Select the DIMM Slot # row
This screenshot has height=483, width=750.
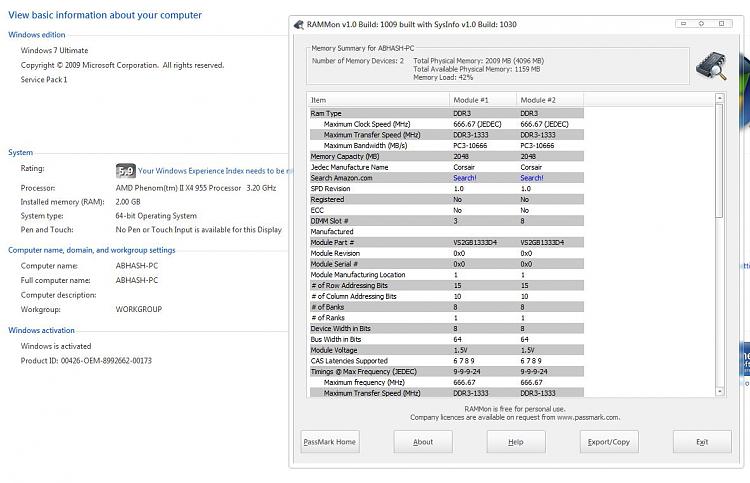(x=446, y=221)
